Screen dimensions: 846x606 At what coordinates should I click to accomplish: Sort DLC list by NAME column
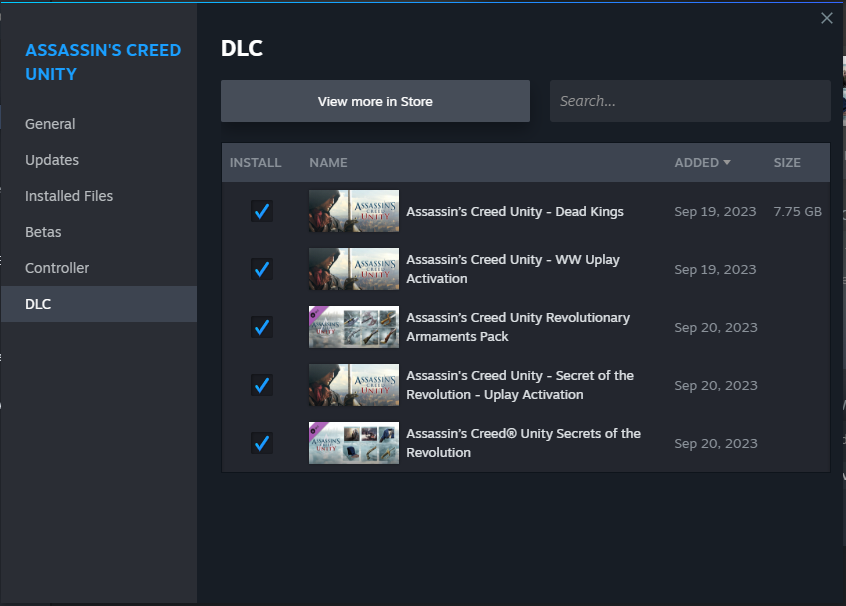pyautogui.click(x=328, y=162)
